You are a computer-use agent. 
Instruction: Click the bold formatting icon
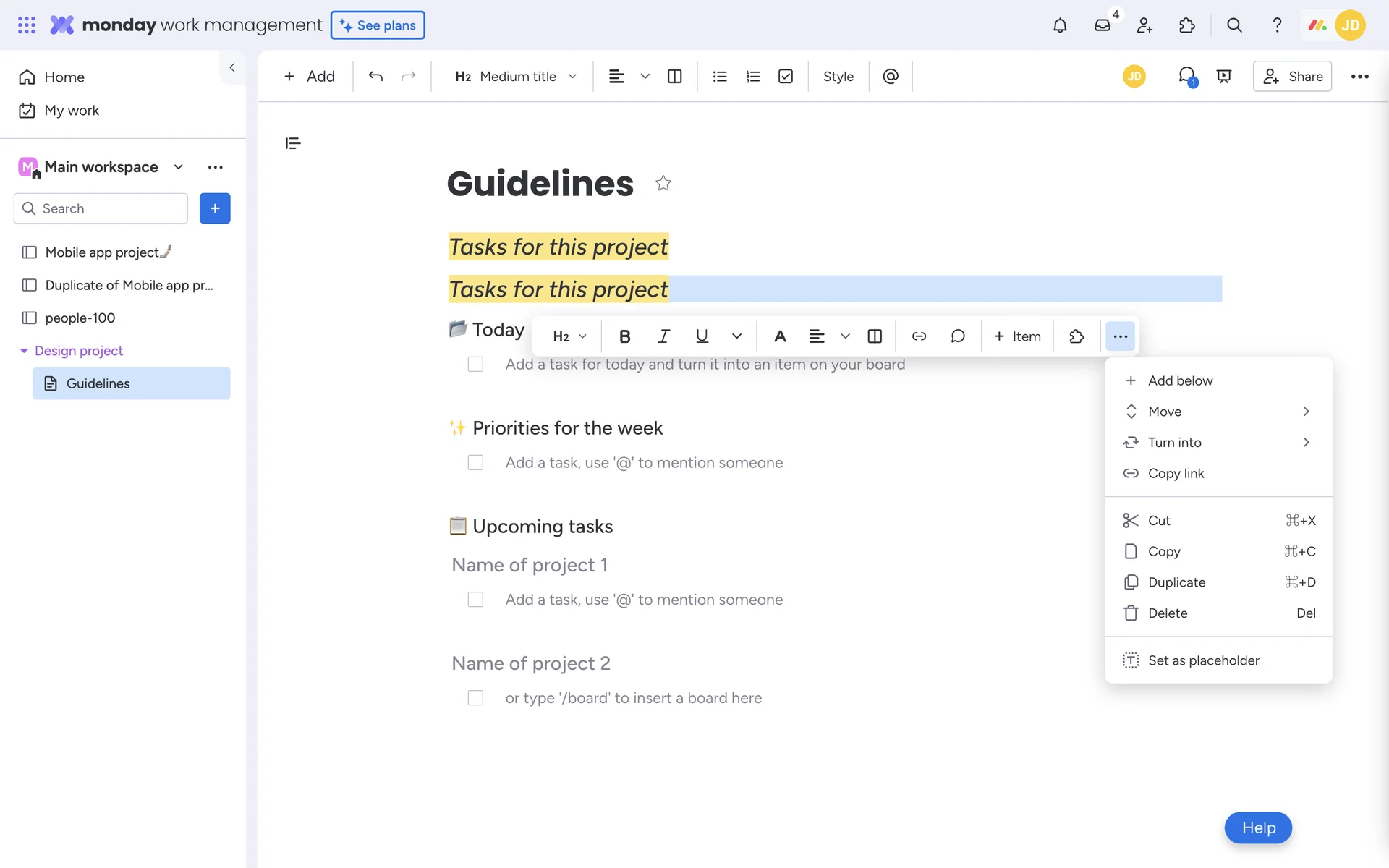tap(625, 336)
